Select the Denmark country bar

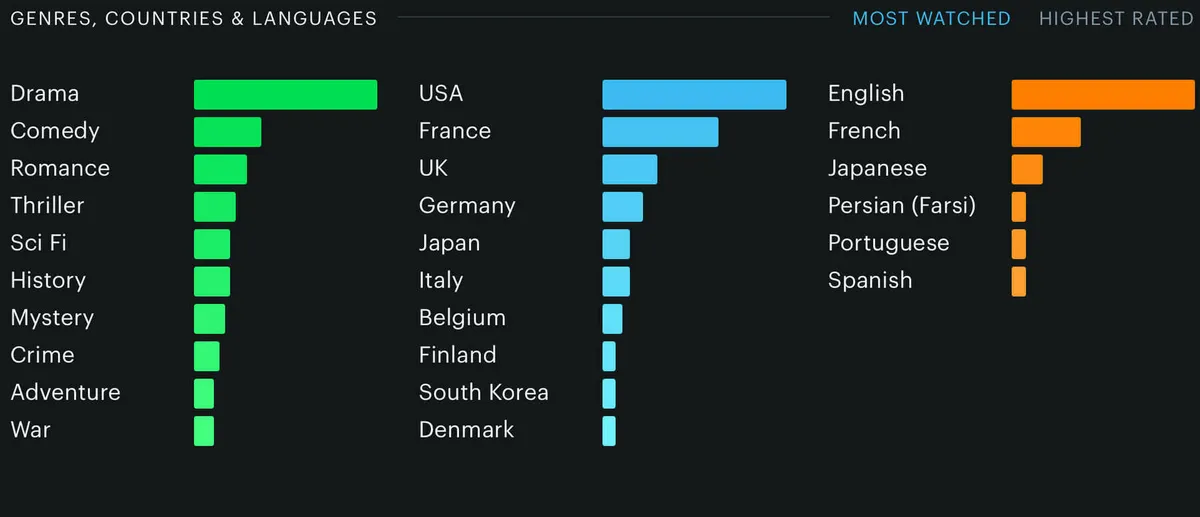(609, 431)
